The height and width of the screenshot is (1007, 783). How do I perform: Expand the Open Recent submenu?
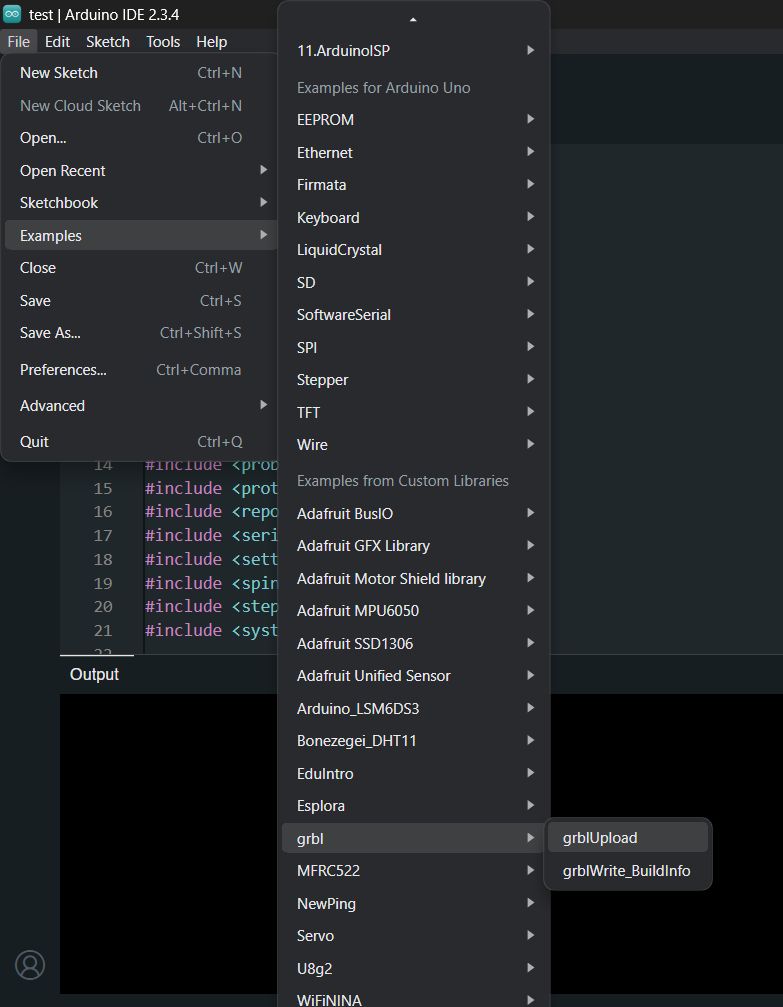click(x=141, y=170)
